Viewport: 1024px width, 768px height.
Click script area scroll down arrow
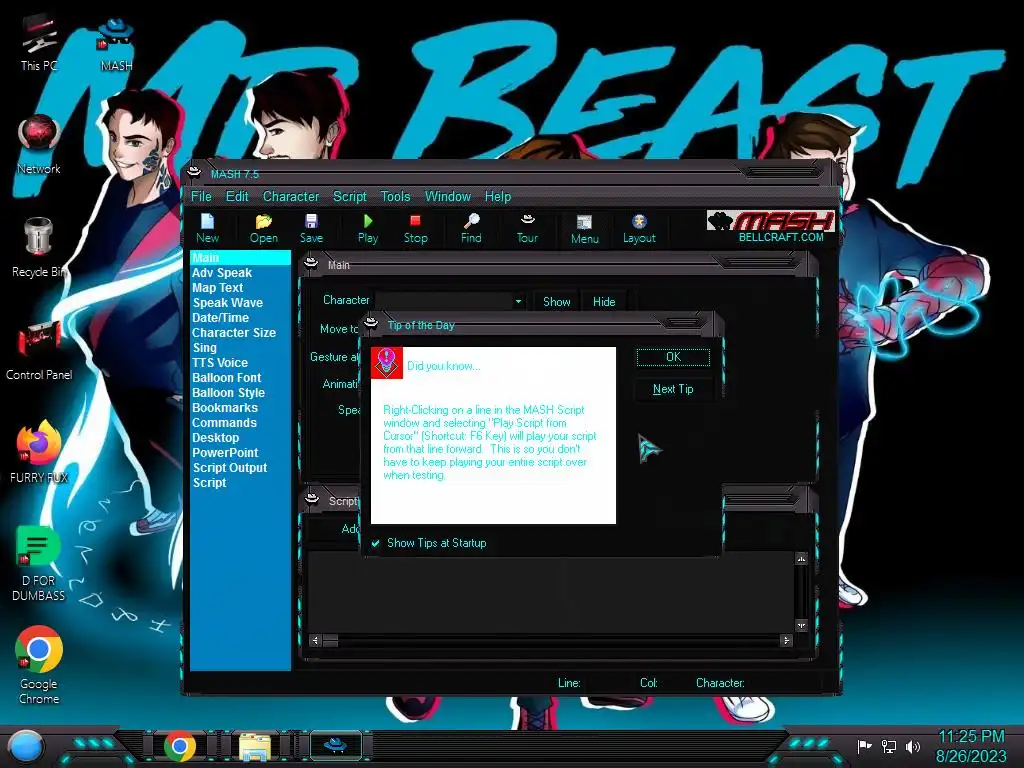click(801, 626)
